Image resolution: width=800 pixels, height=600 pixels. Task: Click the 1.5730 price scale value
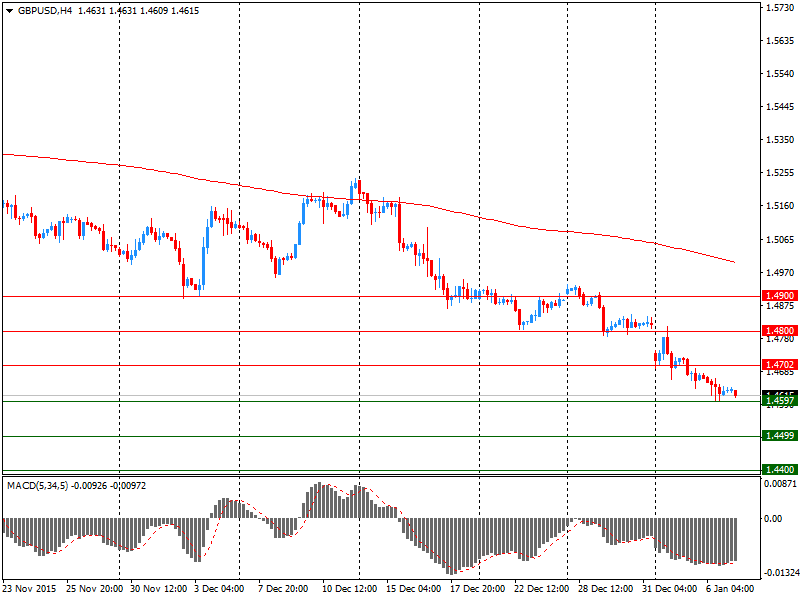tap(780, 8)
